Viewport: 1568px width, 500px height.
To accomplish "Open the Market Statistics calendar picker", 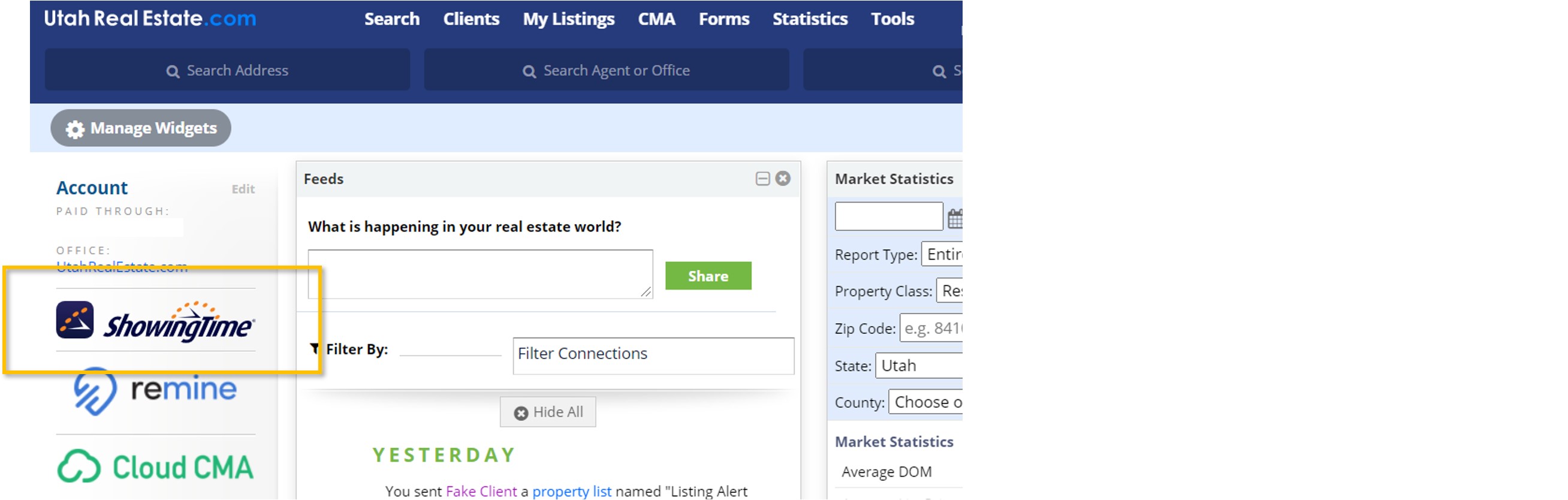I will 955,218.
